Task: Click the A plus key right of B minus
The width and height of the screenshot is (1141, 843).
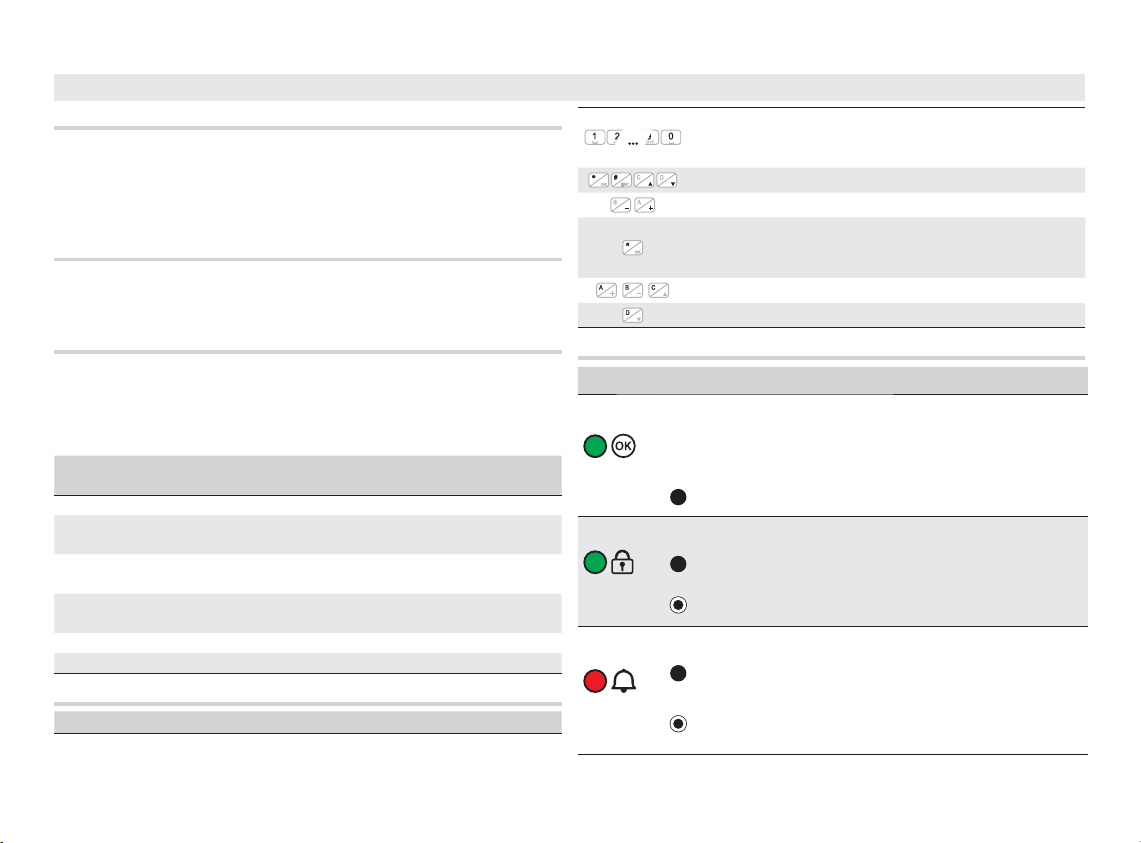Action: (x=645, y=207)
